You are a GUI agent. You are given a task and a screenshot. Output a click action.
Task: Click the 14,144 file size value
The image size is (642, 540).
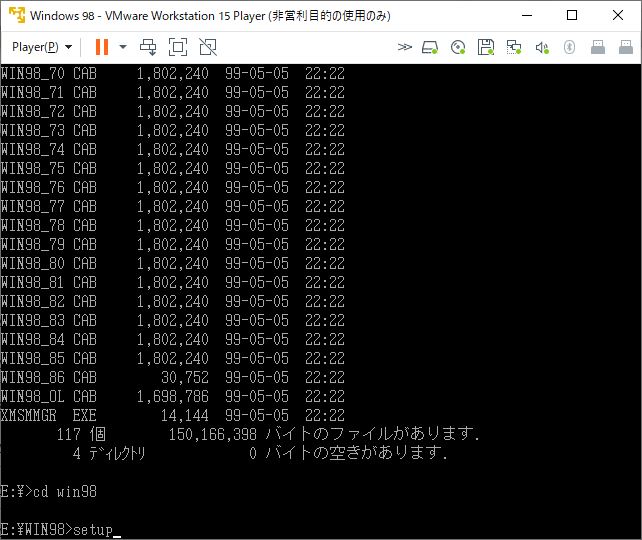[185, 416]
